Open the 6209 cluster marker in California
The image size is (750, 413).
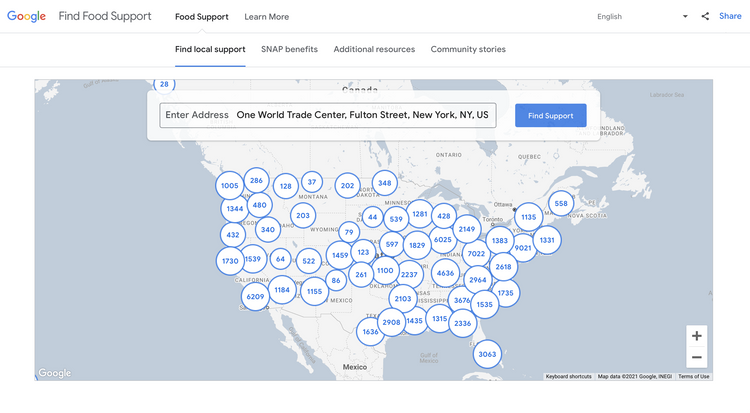(x=255, y=297)
